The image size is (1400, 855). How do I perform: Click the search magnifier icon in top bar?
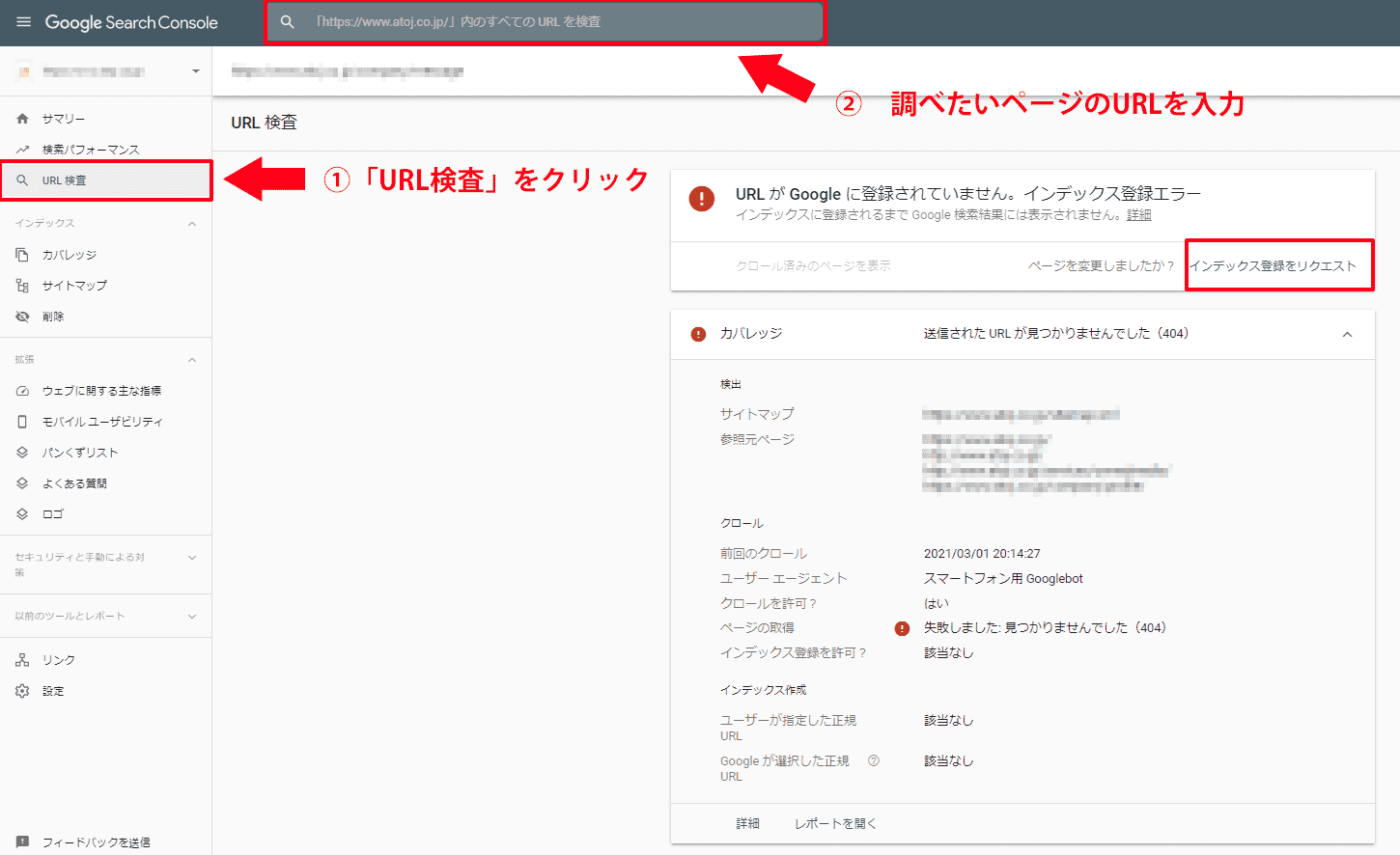tap(287, 21)
